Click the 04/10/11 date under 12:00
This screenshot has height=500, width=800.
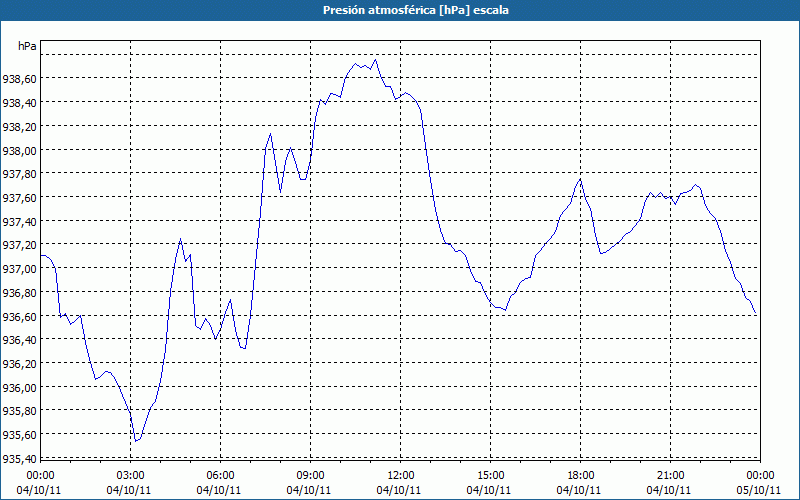[398, 490]
